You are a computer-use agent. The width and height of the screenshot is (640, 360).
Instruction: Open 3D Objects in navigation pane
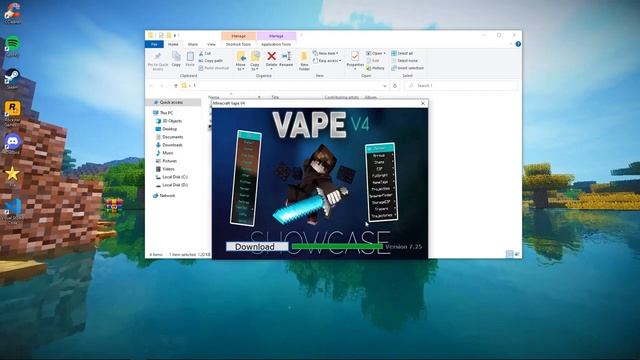tap(172, 121)
